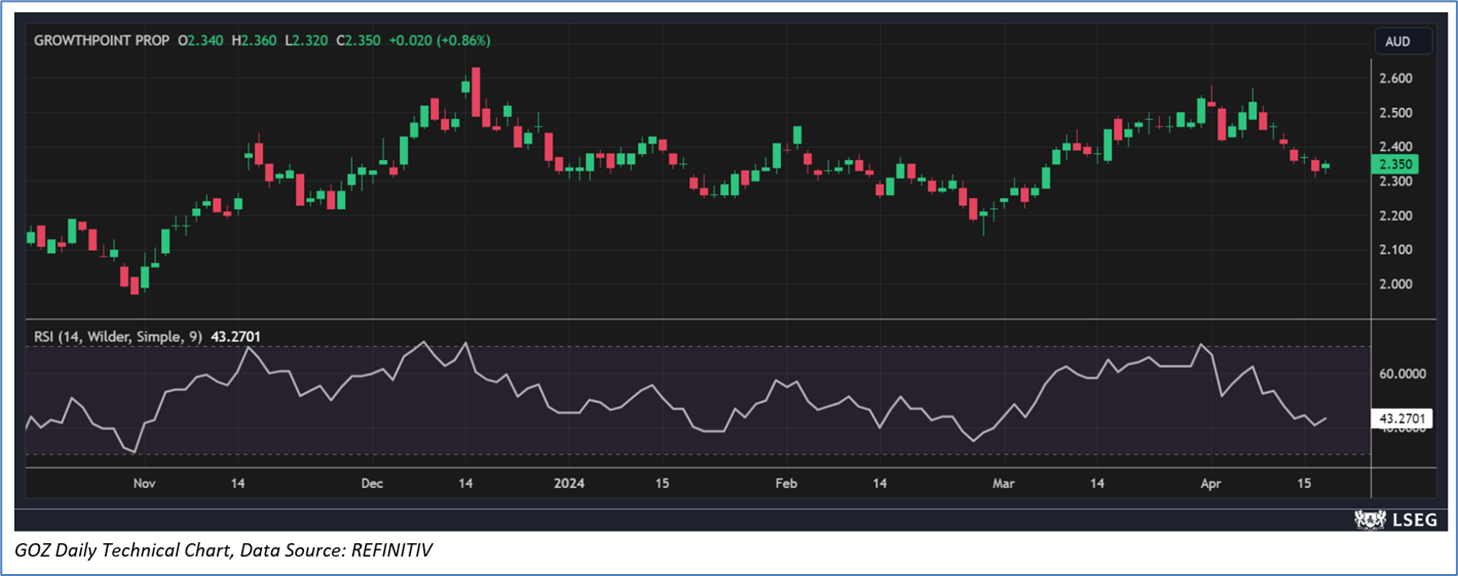Screen dimensions: 1458x576
Task: Click the Apr date axis label
Action: (x=1211, y=484)
